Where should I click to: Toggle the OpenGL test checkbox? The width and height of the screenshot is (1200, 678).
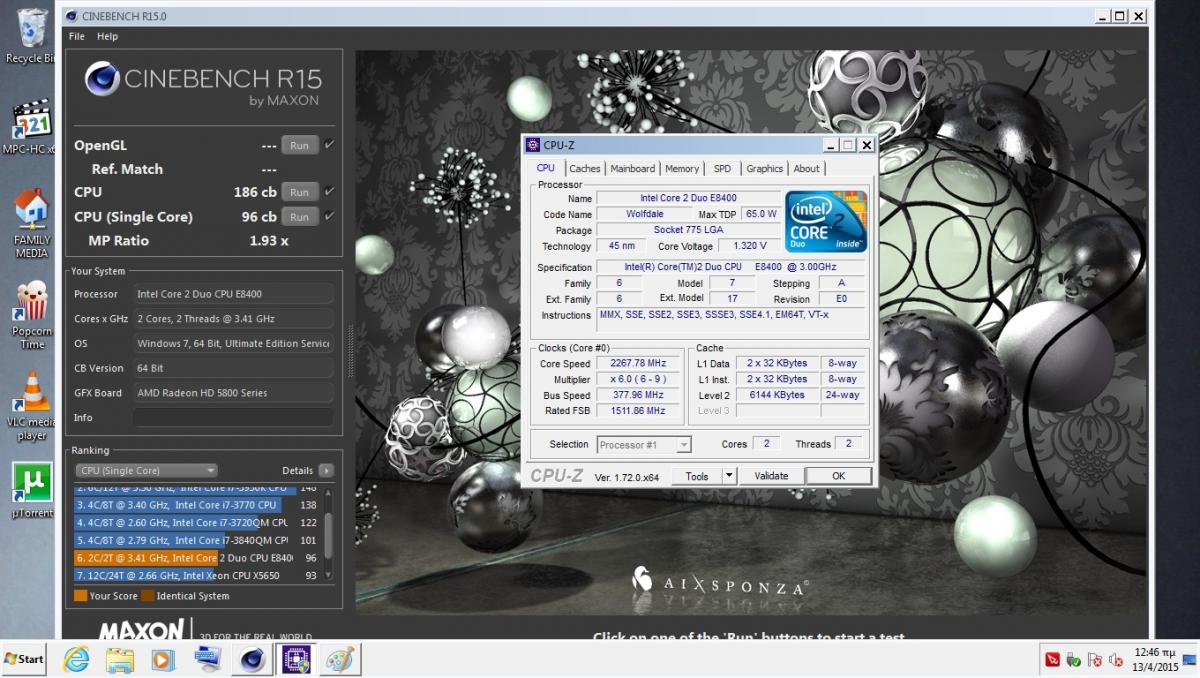pyautogui.click(x=329, y=144)
